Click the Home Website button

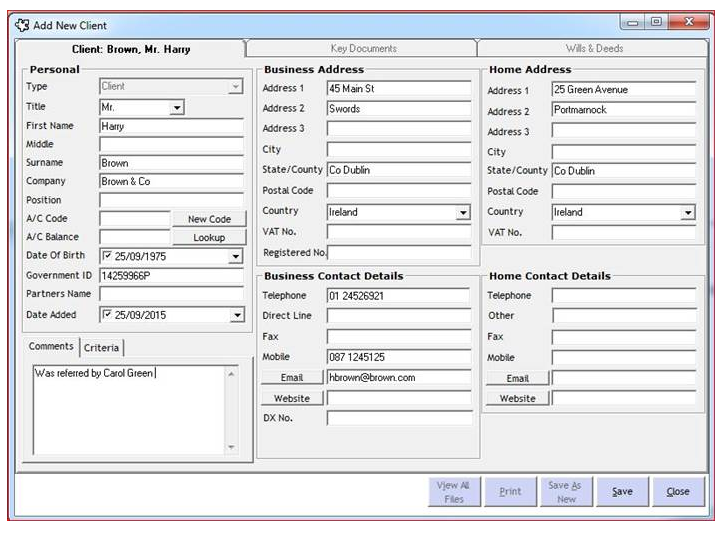517,398
